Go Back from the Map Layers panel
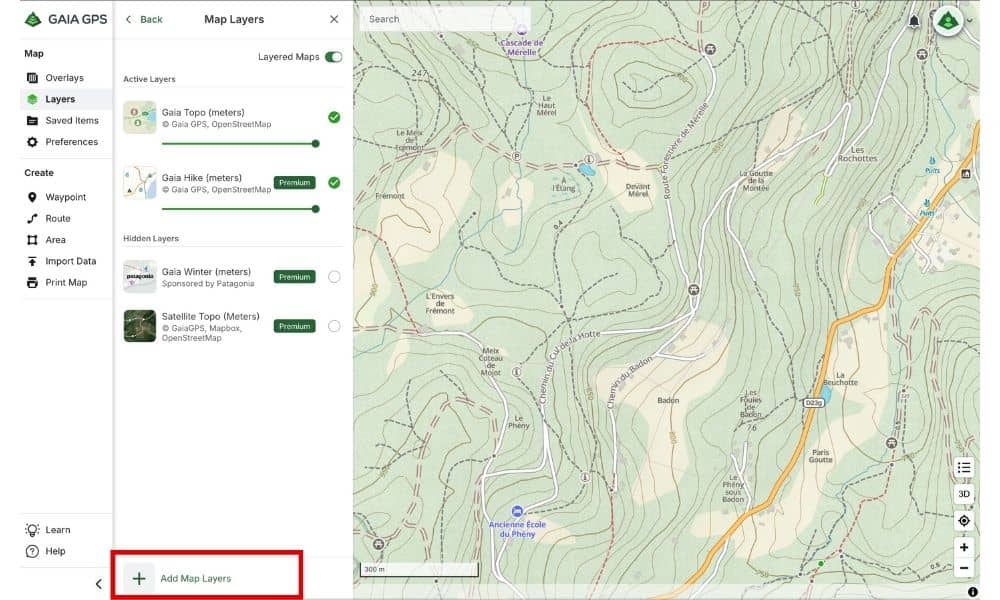This screenshot has width=1000, height=600. [x=143, y=19]
